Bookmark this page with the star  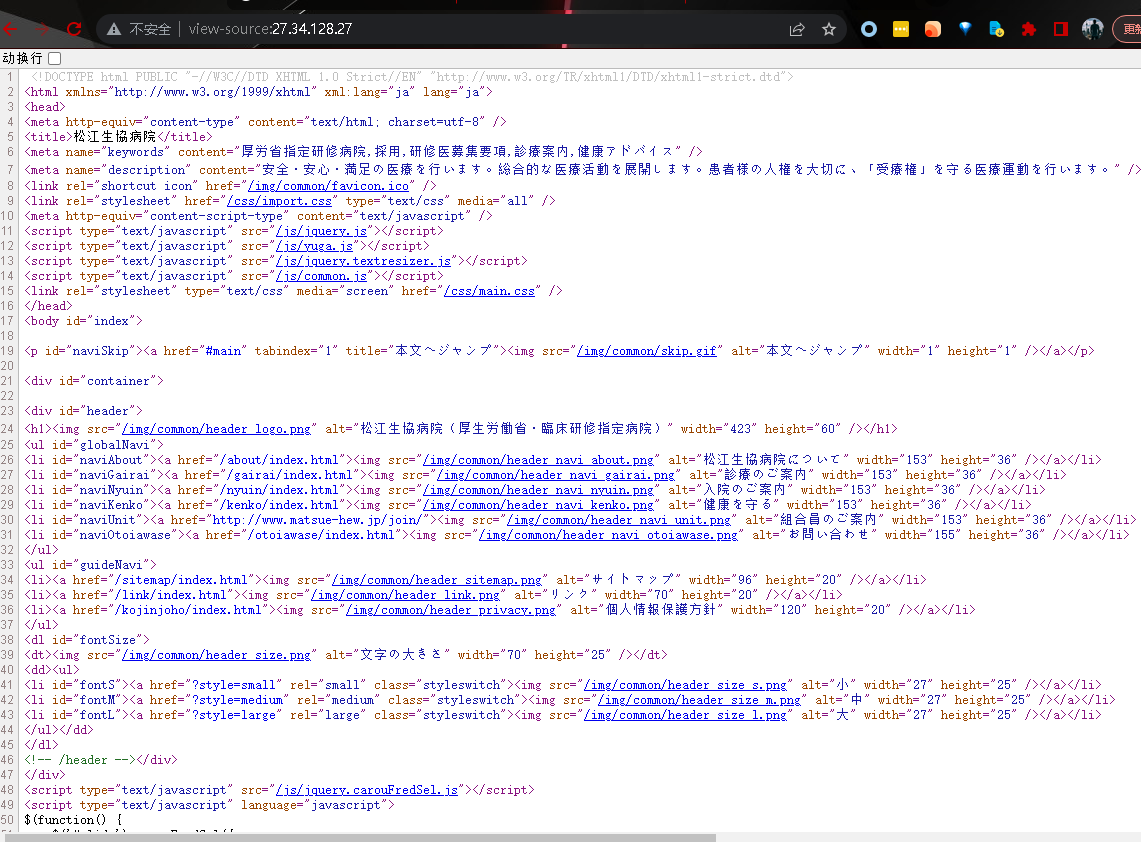tap(829, 29)
